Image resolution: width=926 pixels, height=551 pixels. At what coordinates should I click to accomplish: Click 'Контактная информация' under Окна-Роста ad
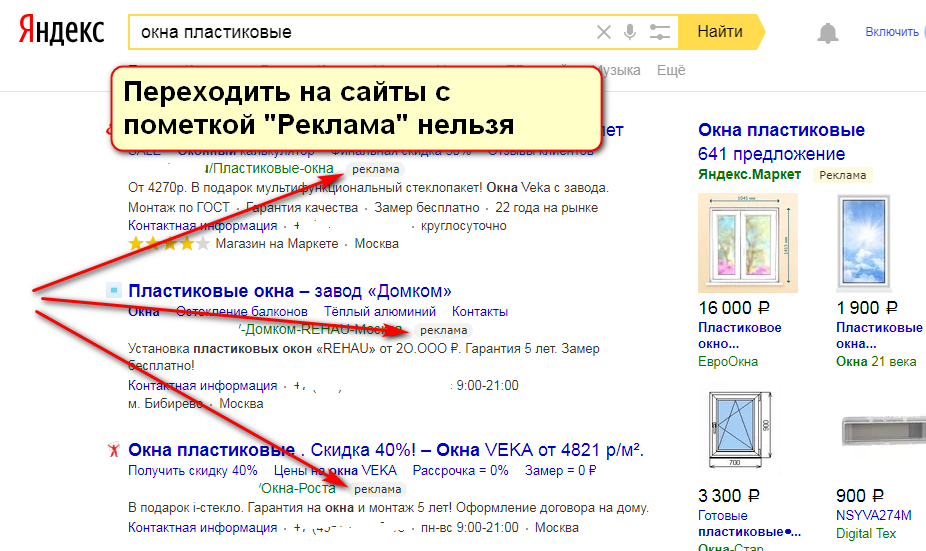click(203, 527)
